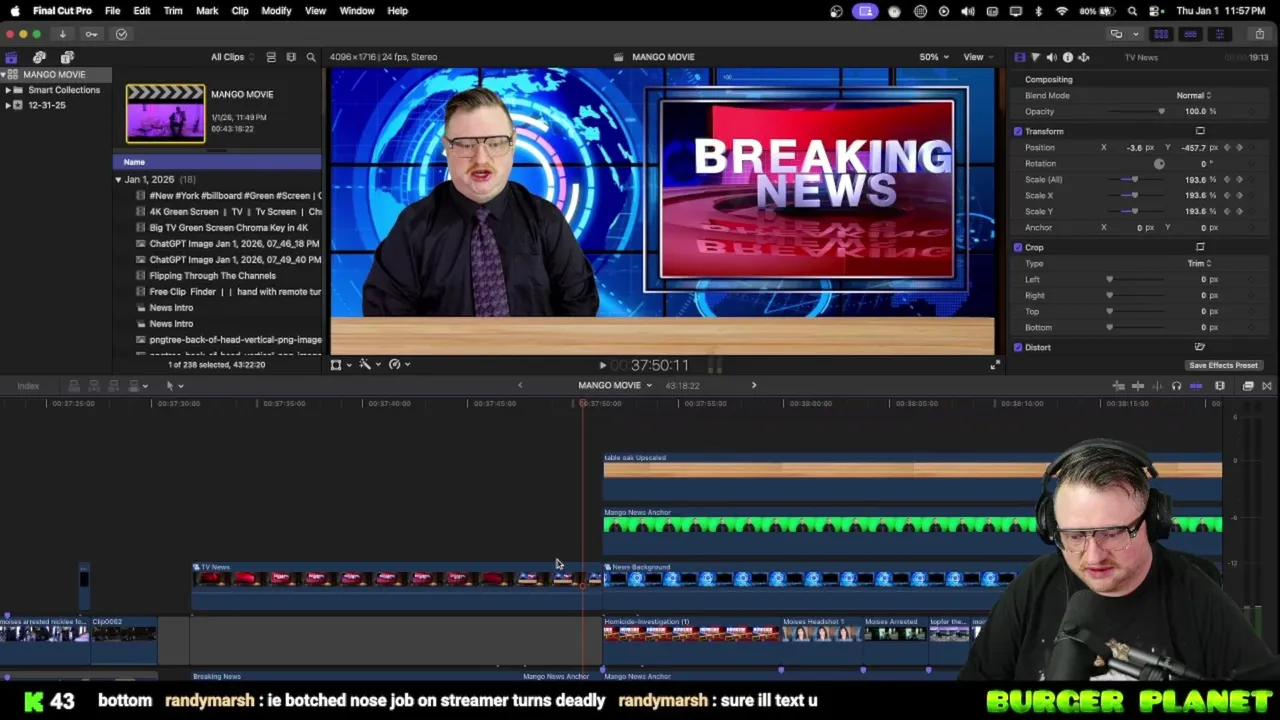Enter viewer full screen mode
Viewport: 1280px width, 720px height.
point(994,365)
